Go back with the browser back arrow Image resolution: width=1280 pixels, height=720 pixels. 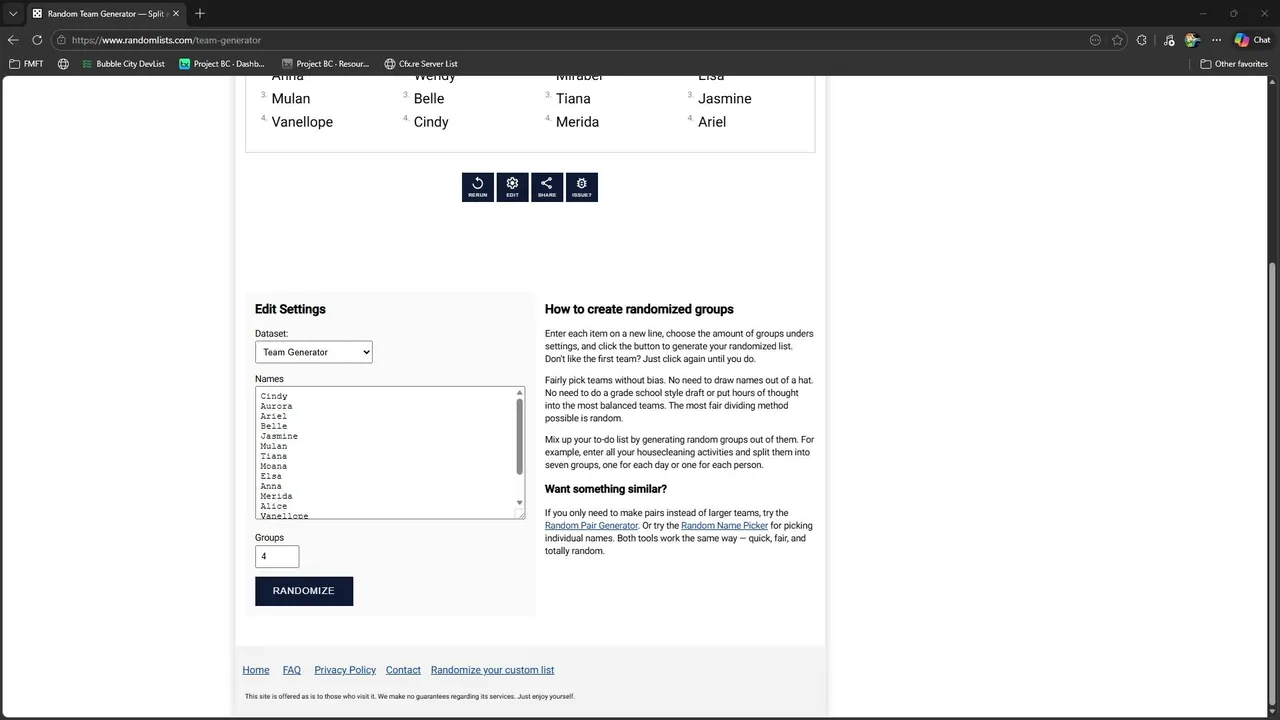pyautogui.click(x=13, y=40)
